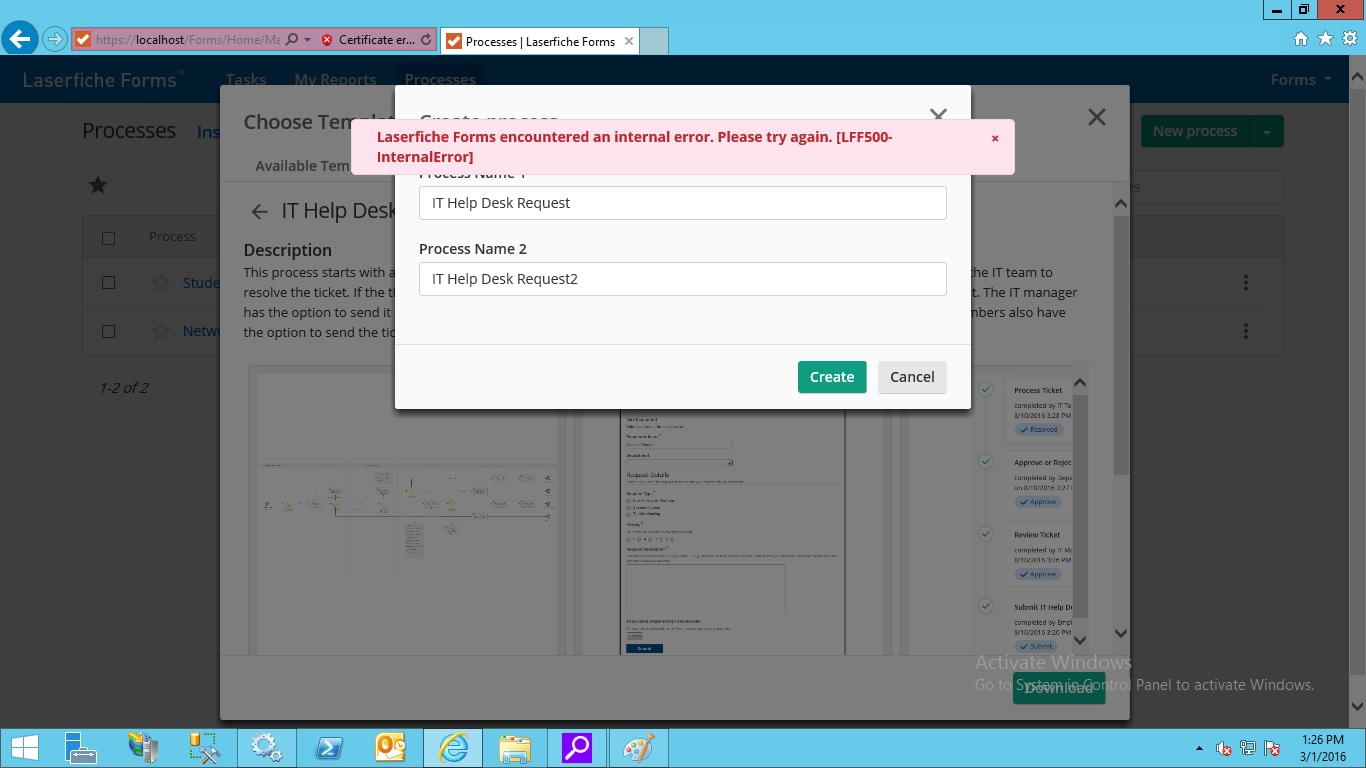
Task: Click the favorites star filter icon
Action: [98, 185]
